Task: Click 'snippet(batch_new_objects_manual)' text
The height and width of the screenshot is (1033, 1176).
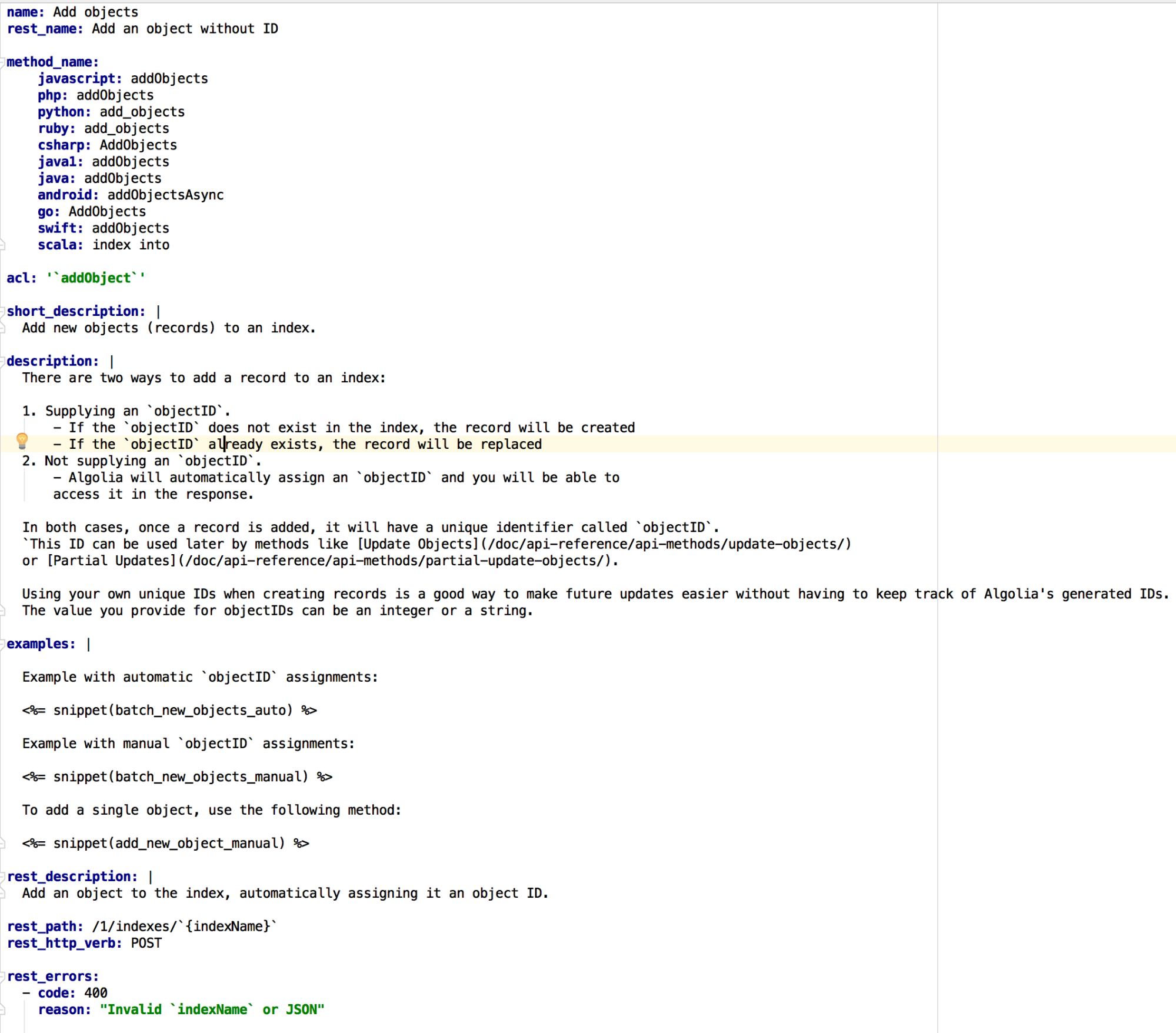Action: click(181, 777)
